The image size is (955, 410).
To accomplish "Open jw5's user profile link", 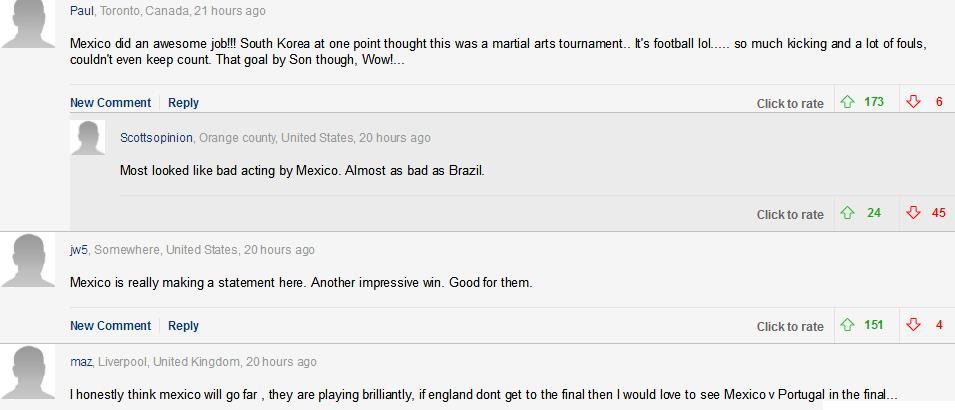I will coord(79,250).
